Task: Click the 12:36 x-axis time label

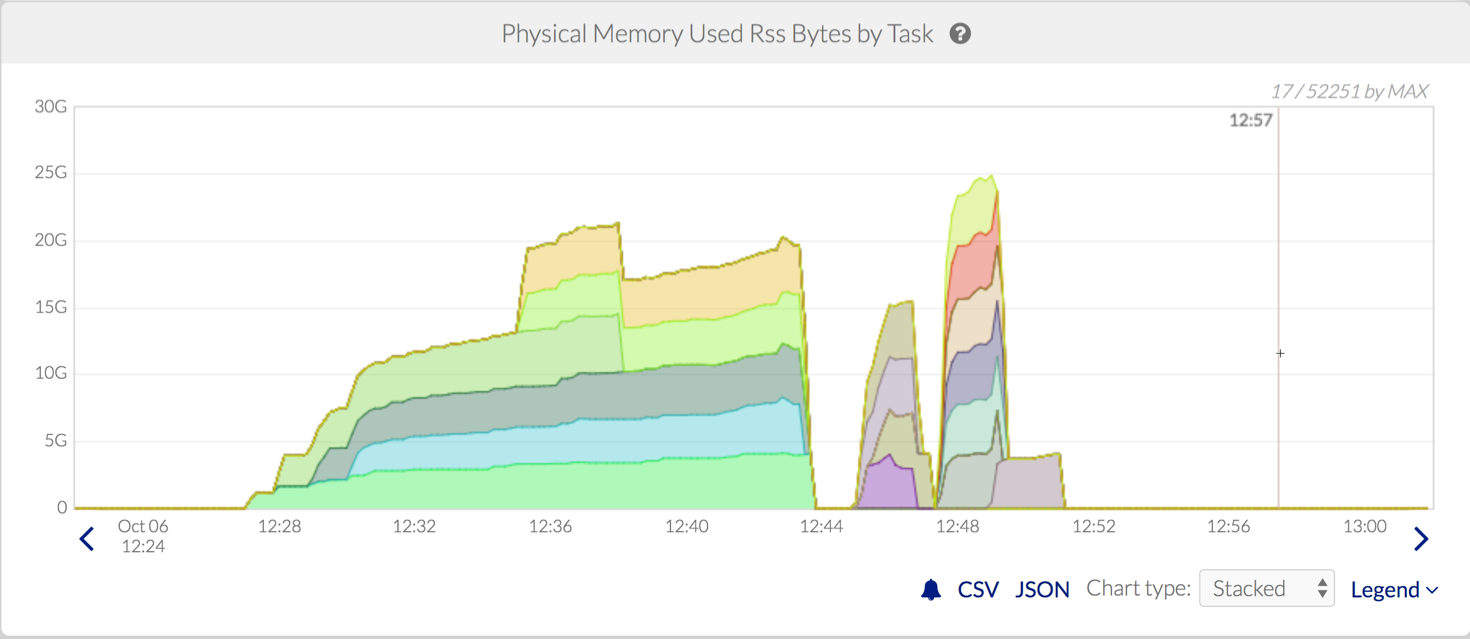Action: [550, 526]
